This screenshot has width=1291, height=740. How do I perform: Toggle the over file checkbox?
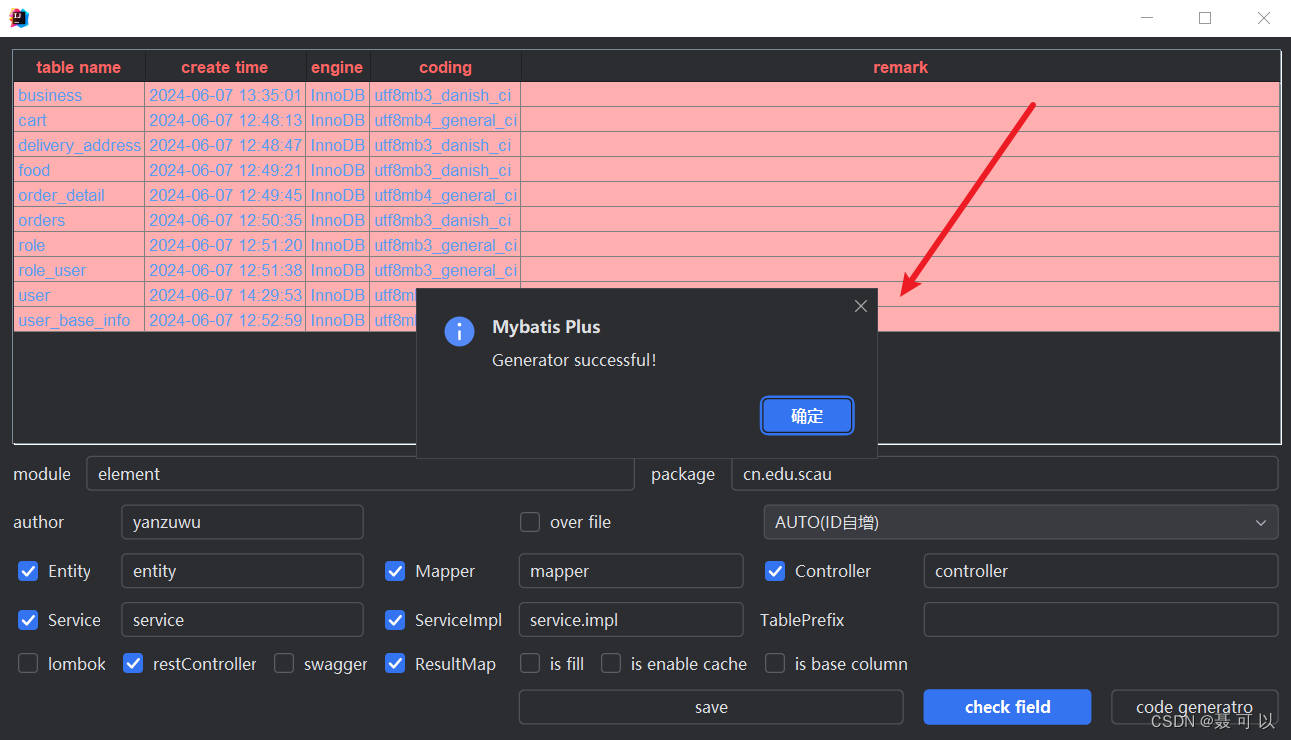(530, 522)
